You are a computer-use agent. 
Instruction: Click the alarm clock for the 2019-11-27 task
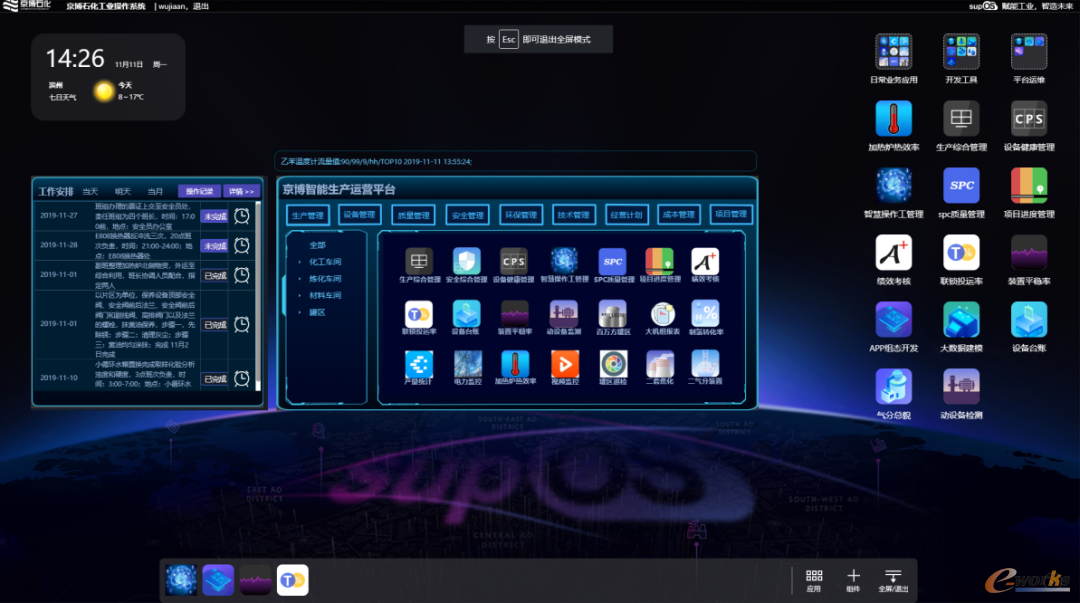[x=242, y=216]
